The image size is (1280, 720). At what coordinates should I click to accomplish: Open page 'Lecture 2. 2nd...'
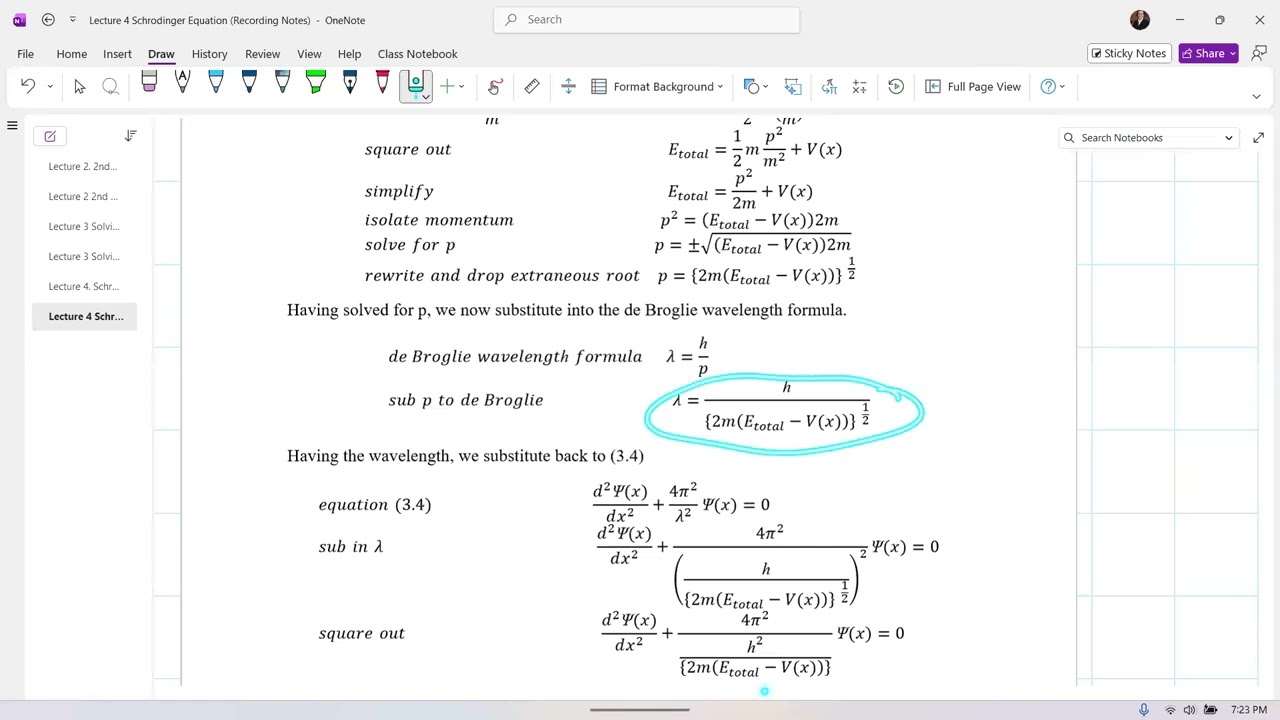(84, 166)
